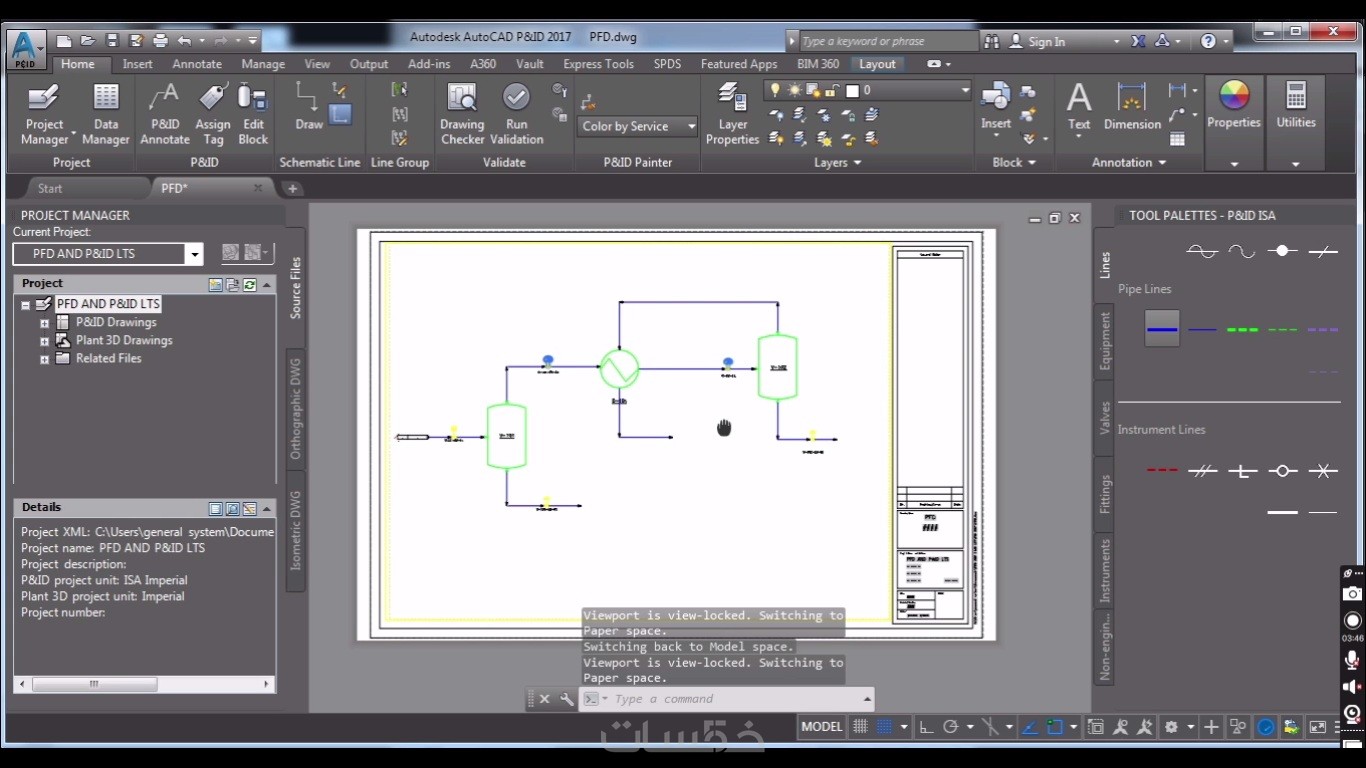Click the binoculars search icon
This screenshot has width=1366, height=768.
992,41
